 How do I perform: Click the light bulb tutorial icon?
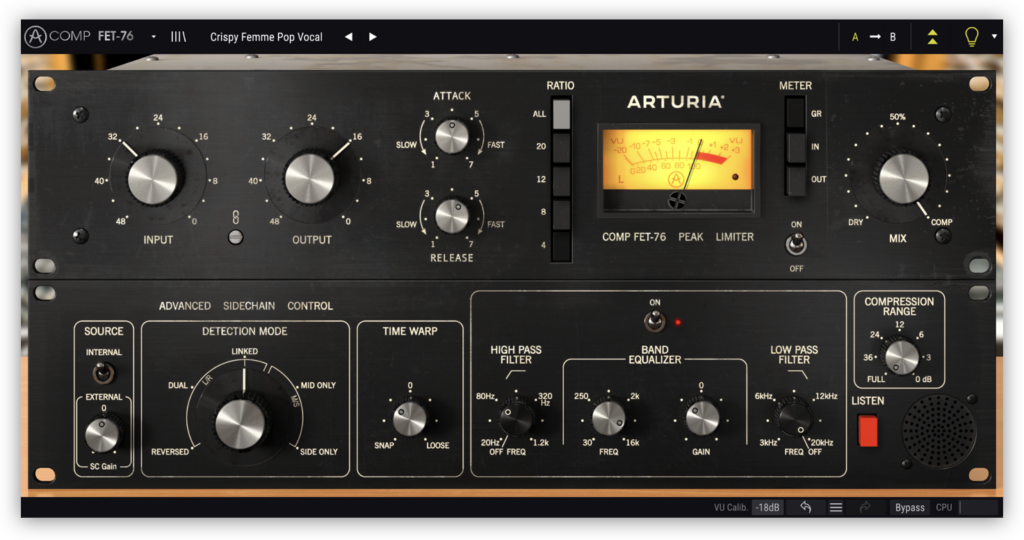(972, 37)
